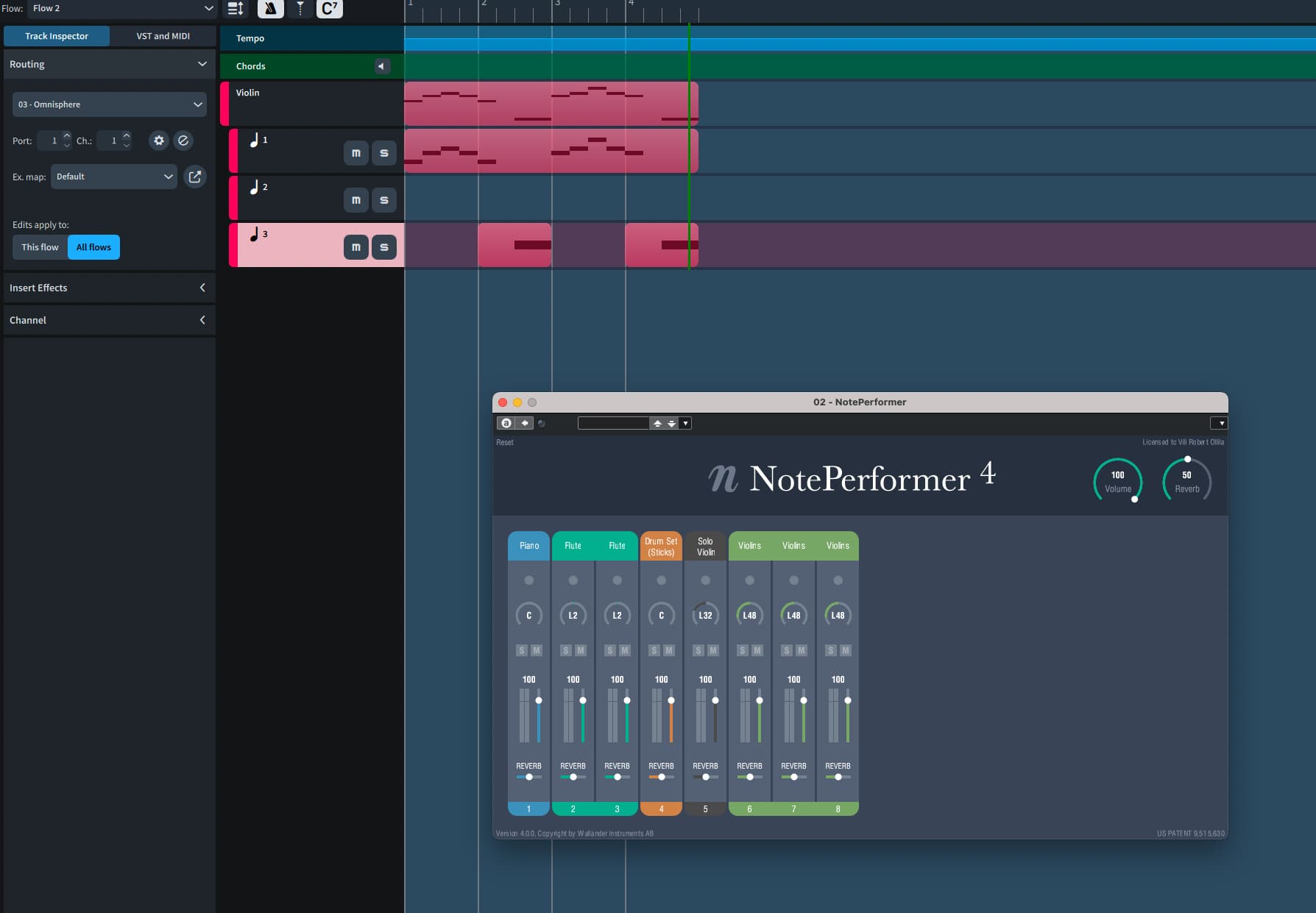Click the channel number 5 footer

705,809
